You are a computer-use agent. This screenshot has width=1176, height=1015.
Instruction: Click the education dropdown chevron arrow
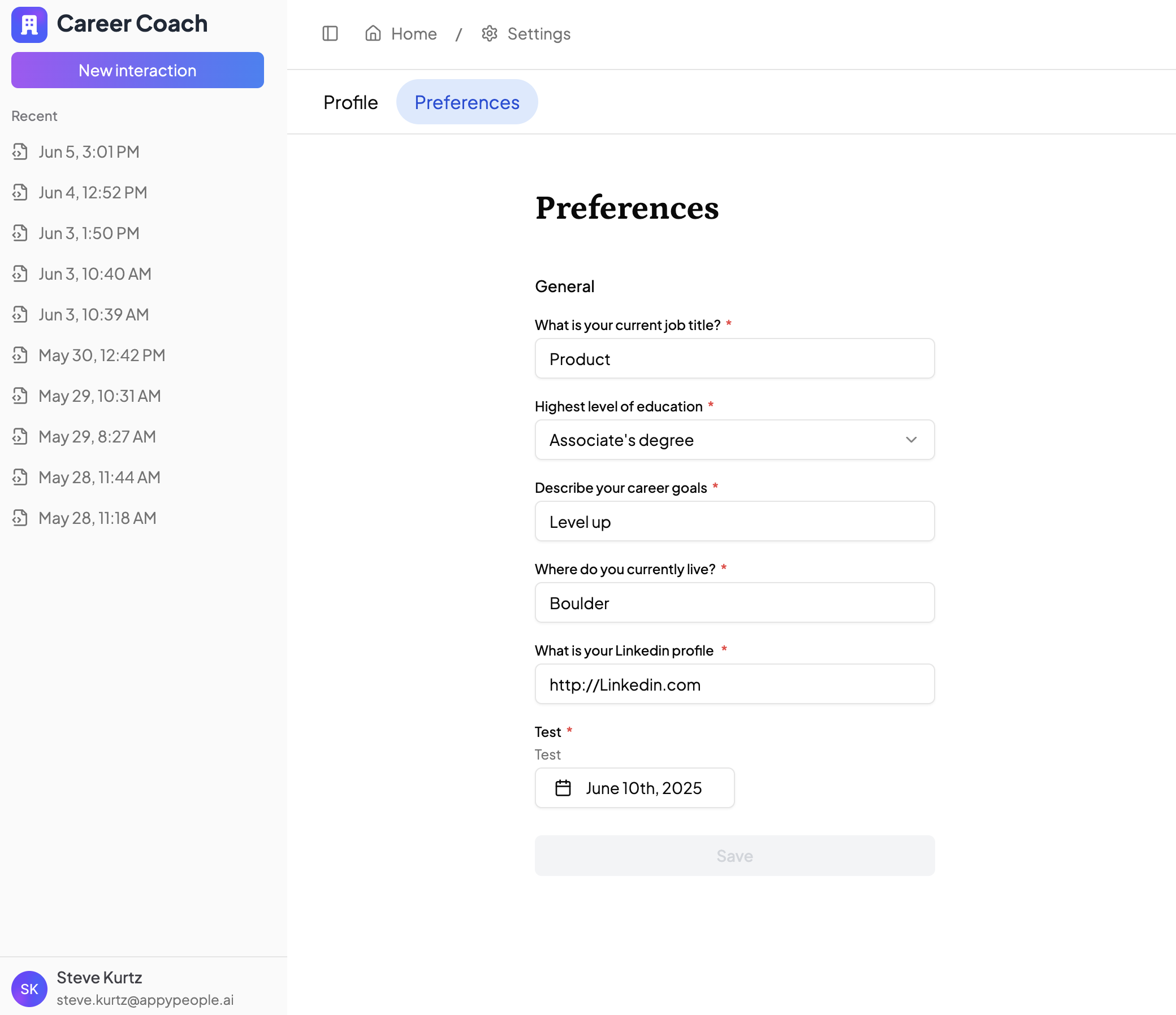911,440
